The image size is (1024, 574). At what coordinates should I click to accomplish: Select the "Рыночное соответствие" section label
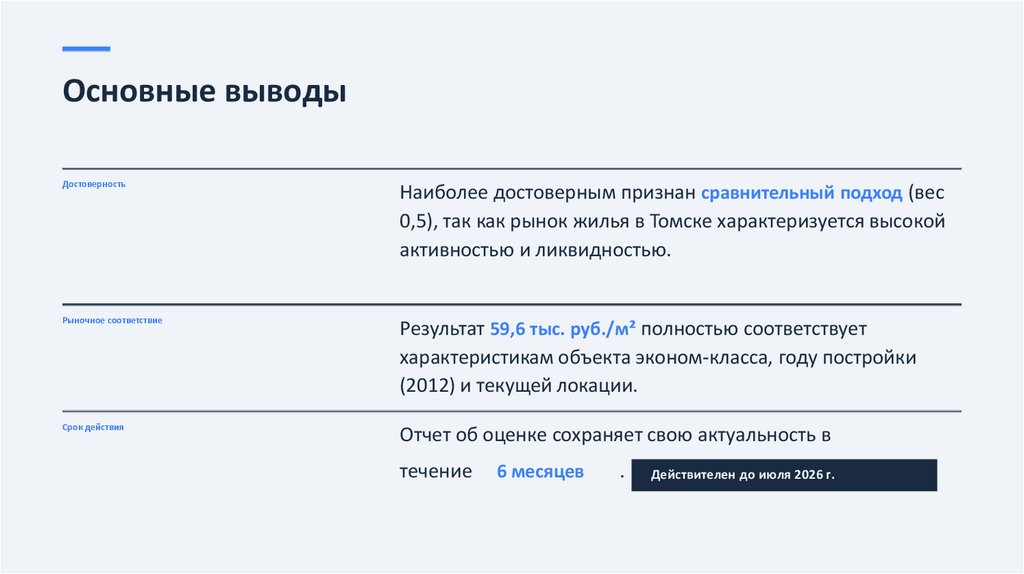pos(112,320)
